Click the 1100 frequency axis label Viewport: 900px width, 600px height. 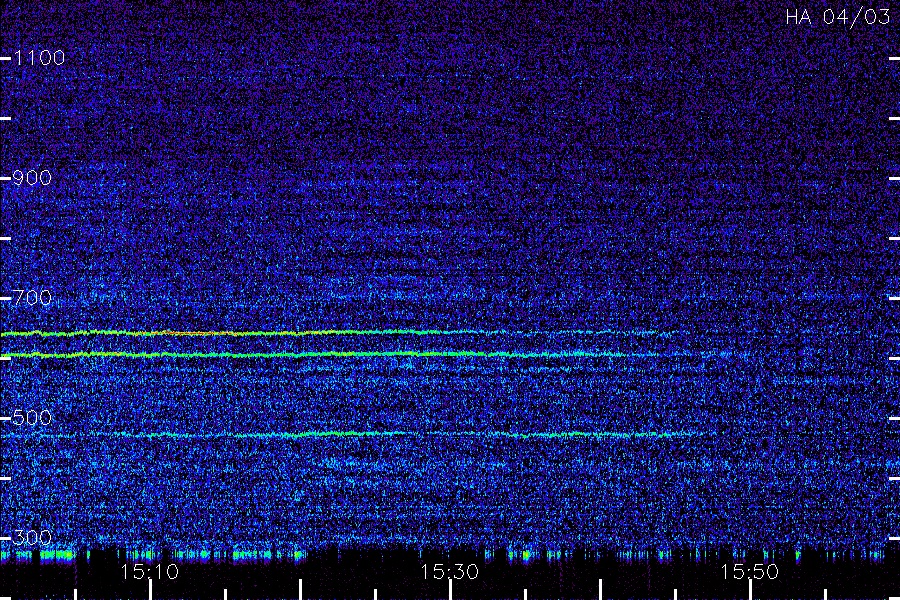pos(39,57)
